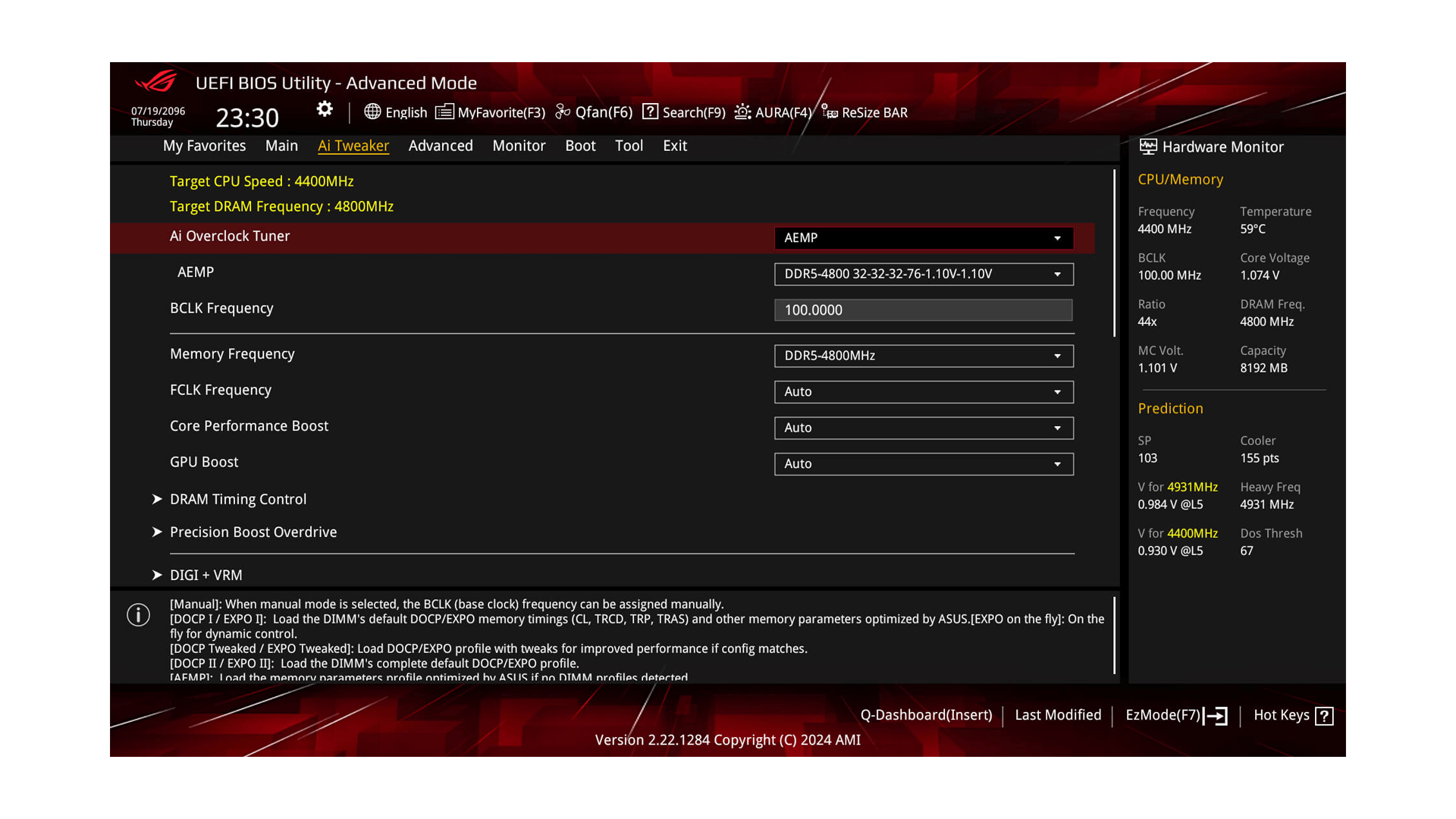Click Q-Dashboard(Insert) button
Screen dimensions: 1456x819
point(926,715)
